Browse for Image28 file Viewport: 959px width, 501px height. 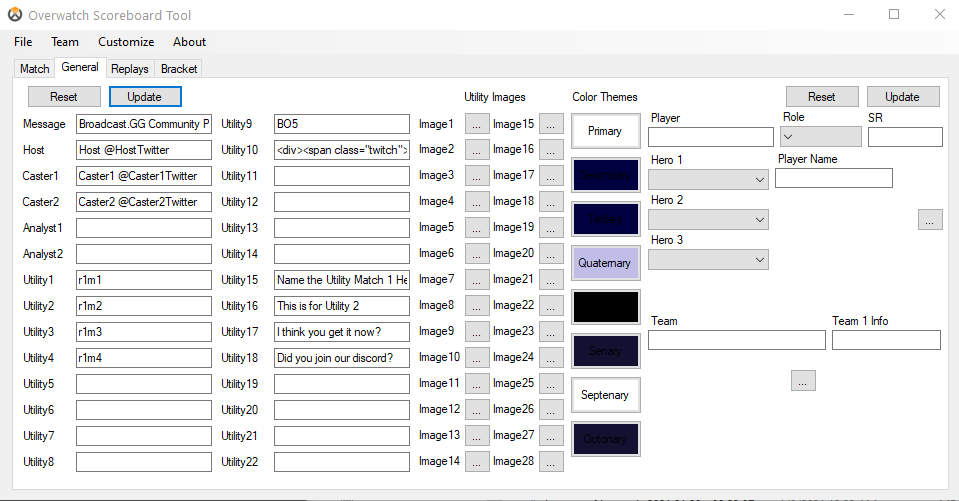(551, 461)
